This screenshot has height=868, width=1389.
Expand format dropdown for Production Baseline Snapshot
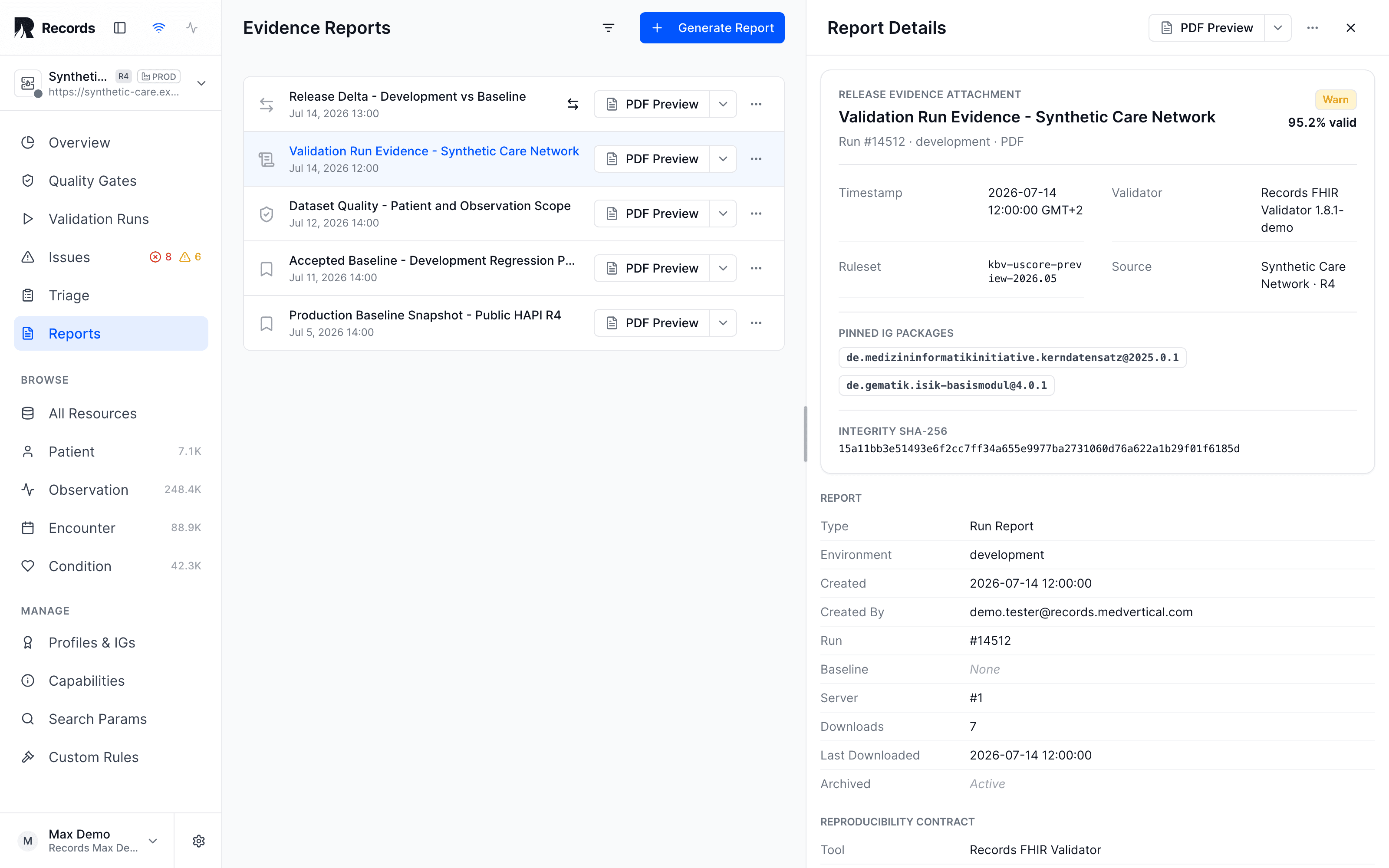pyautogui.click(x=723, y=322)
